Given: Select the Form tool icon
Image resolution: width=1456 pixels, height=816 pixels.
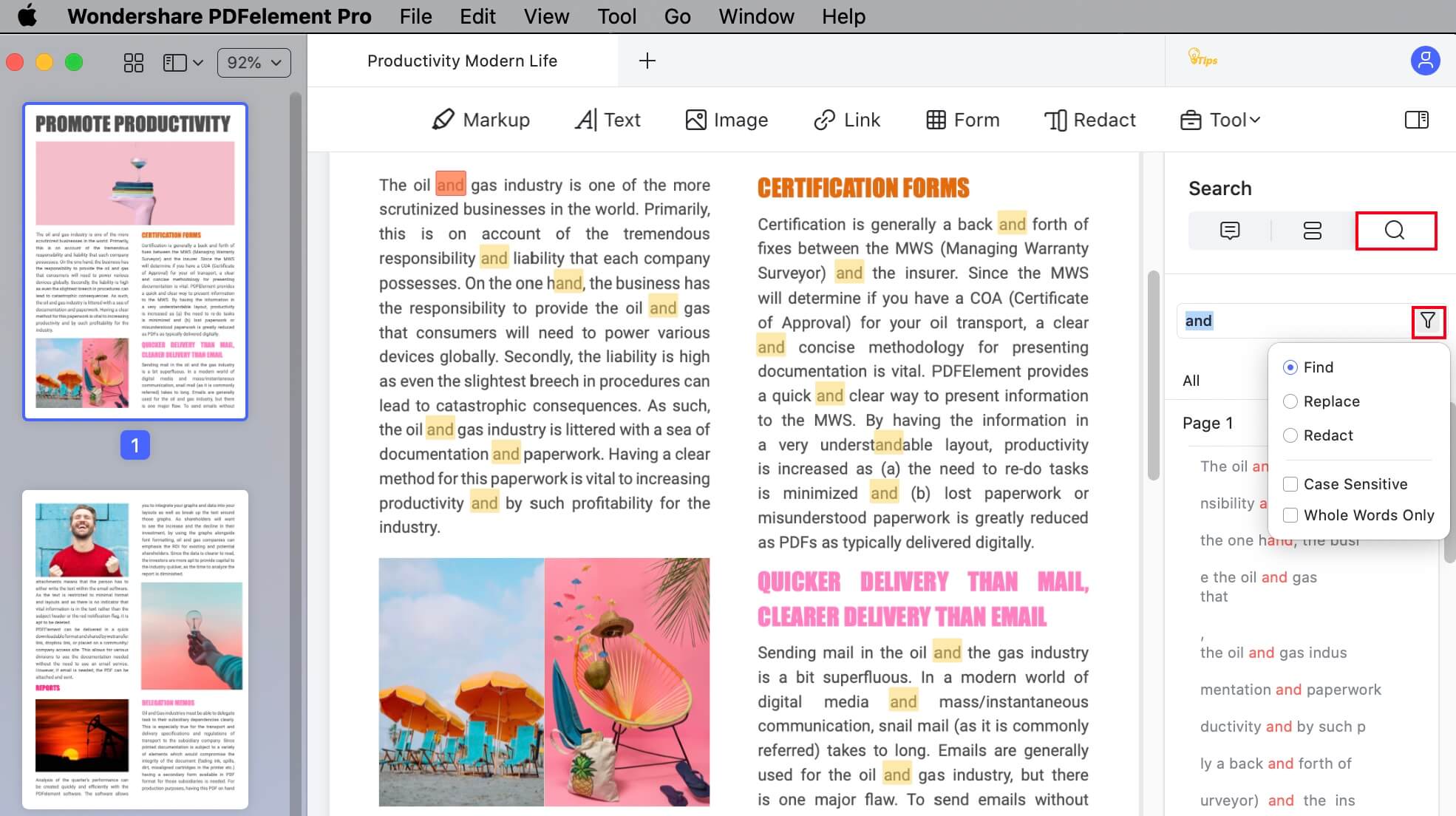Looking at the screenshot, I should [961, 119].
